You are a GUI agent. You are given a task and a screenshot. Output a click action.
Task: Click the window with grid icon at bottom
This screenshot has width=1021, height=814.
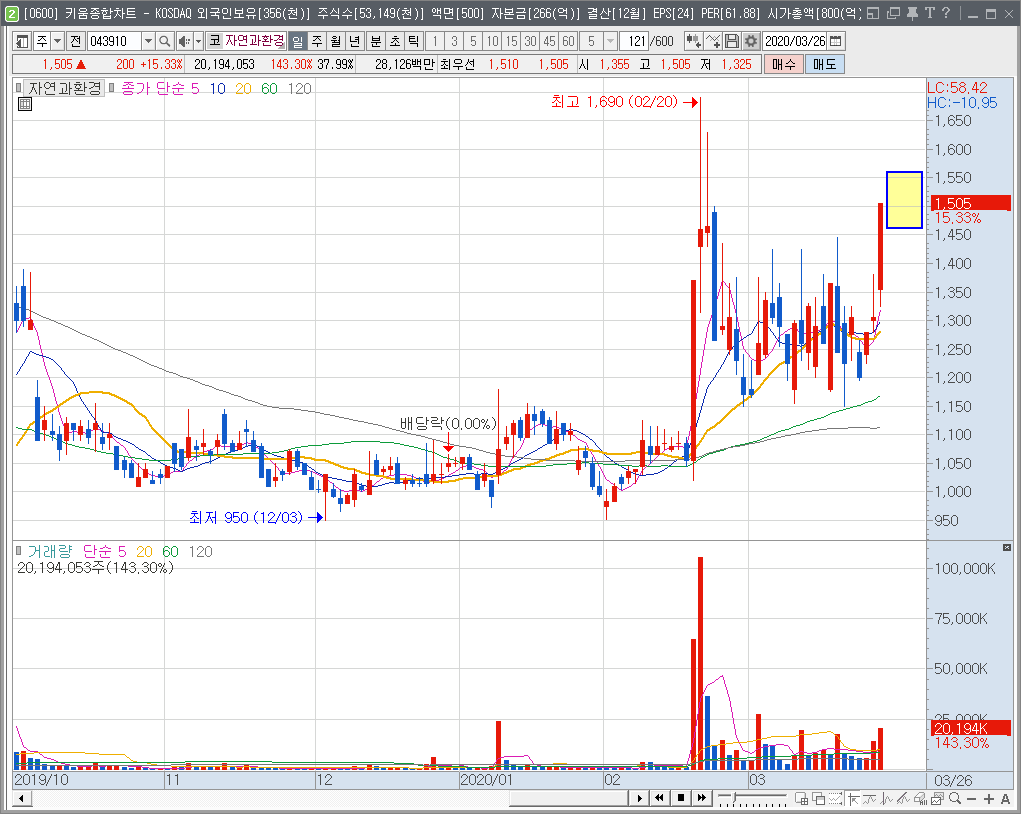[802, 798]
